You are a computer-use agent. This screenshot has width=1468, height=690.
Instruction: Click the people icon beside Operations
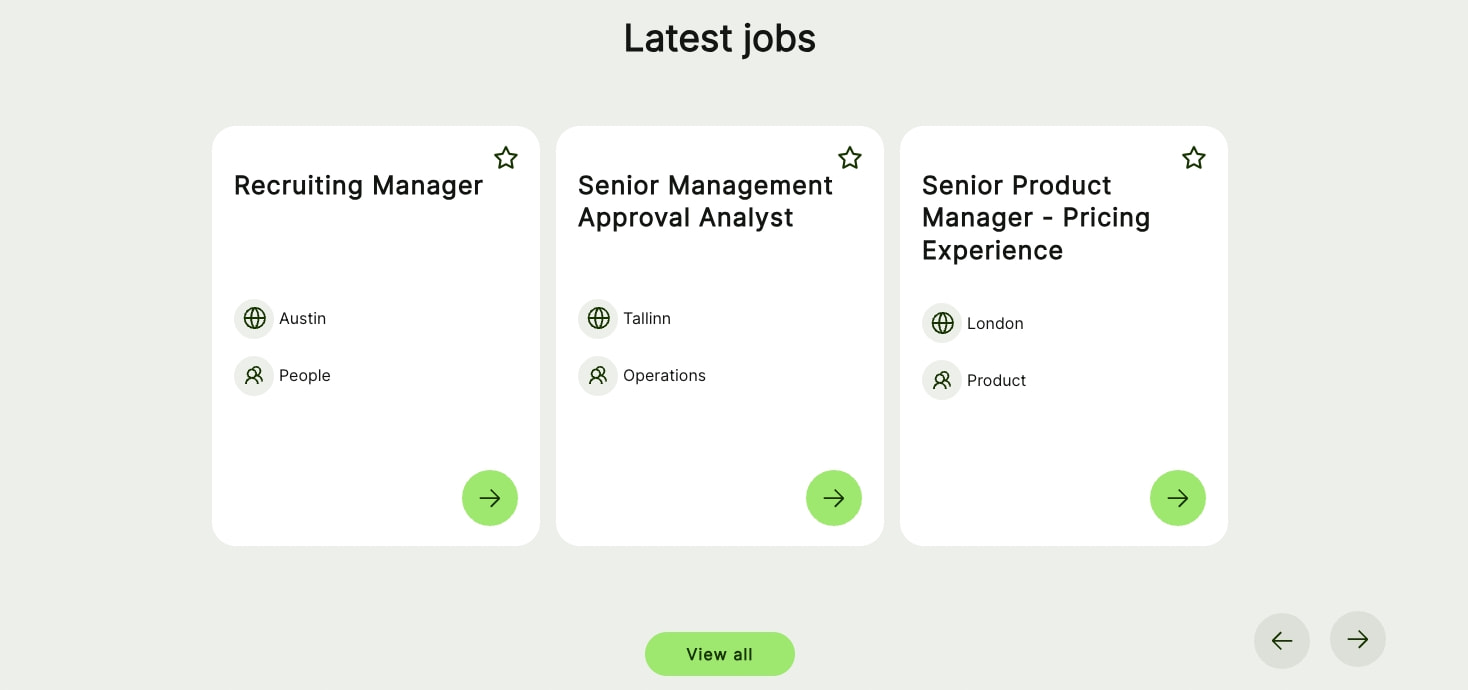[x=598, y=375]
